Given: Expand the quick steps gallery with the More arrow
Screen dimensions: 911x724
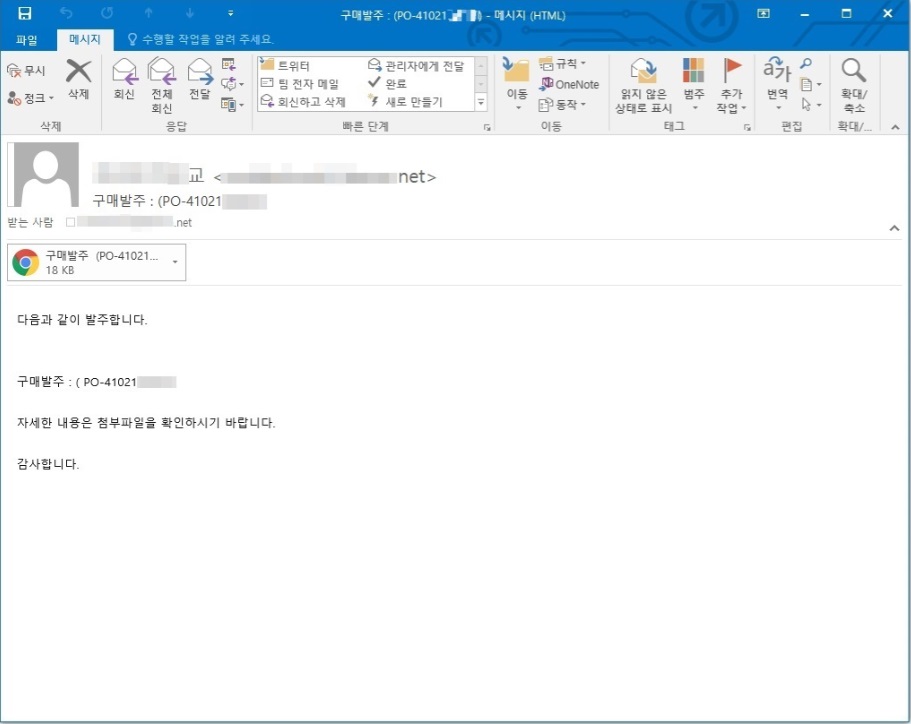Looking at the screenshot, I should [x=481, y=103].
